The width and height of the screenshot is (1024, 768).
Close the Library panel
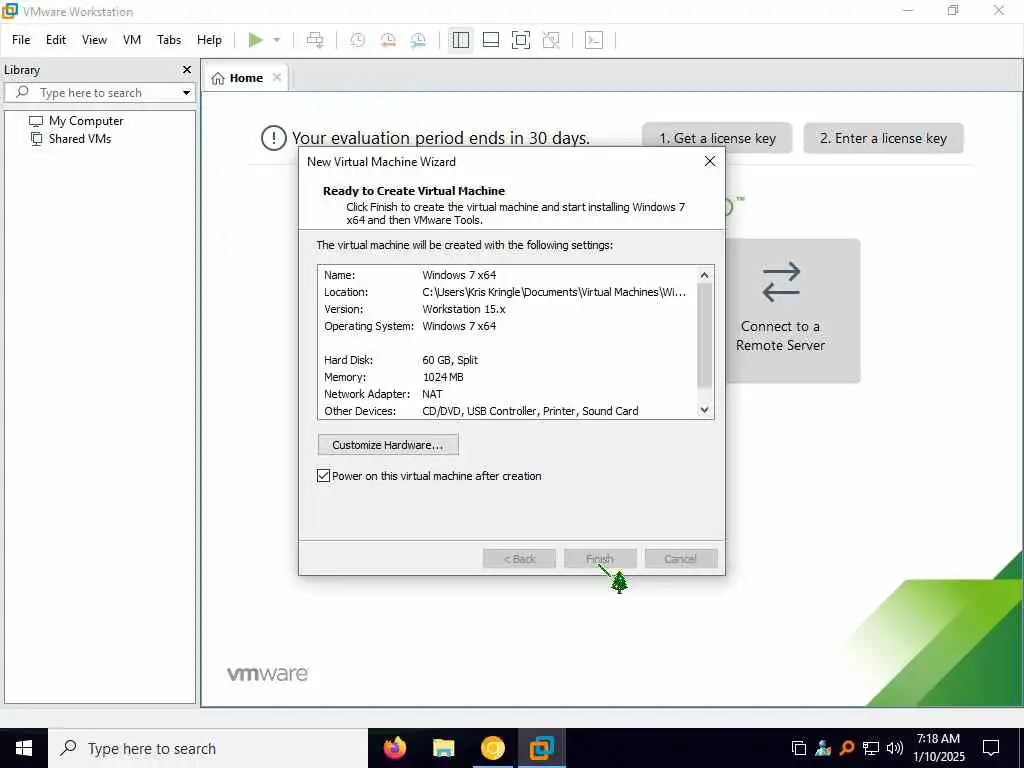click(x=187, y=69)
